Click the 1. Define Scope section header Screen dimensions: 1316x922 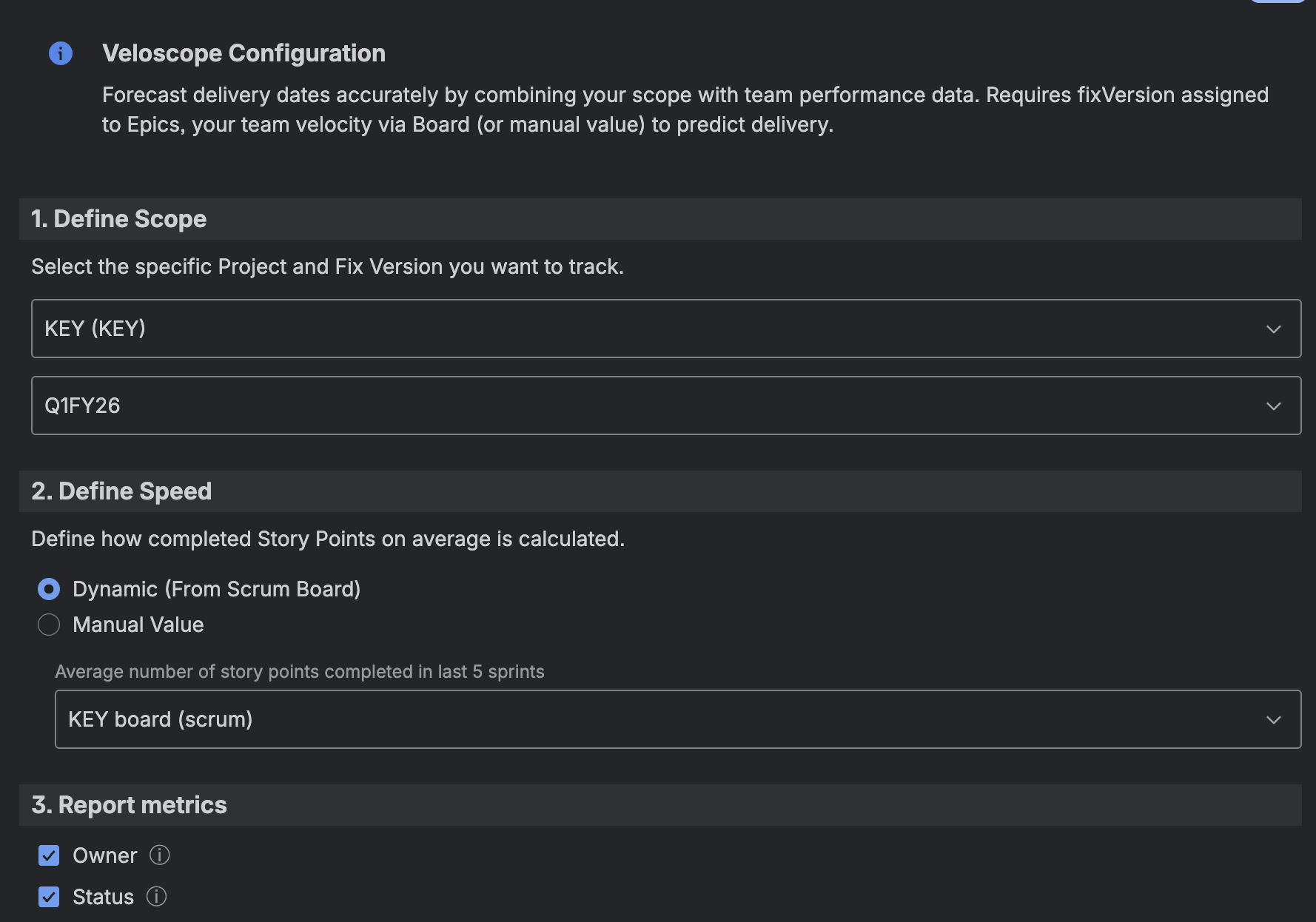(119, 219)
